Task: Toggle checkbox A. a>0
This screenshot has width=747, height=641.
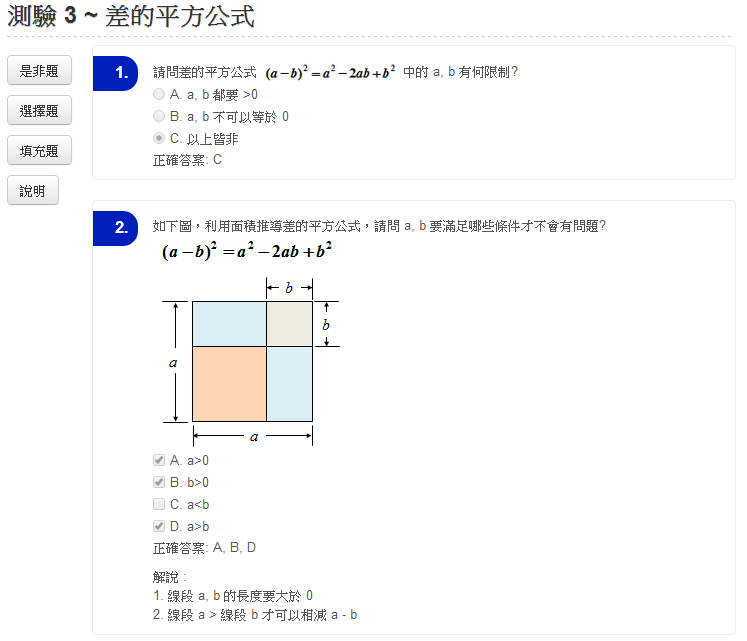Action: (x=159, y=460)
